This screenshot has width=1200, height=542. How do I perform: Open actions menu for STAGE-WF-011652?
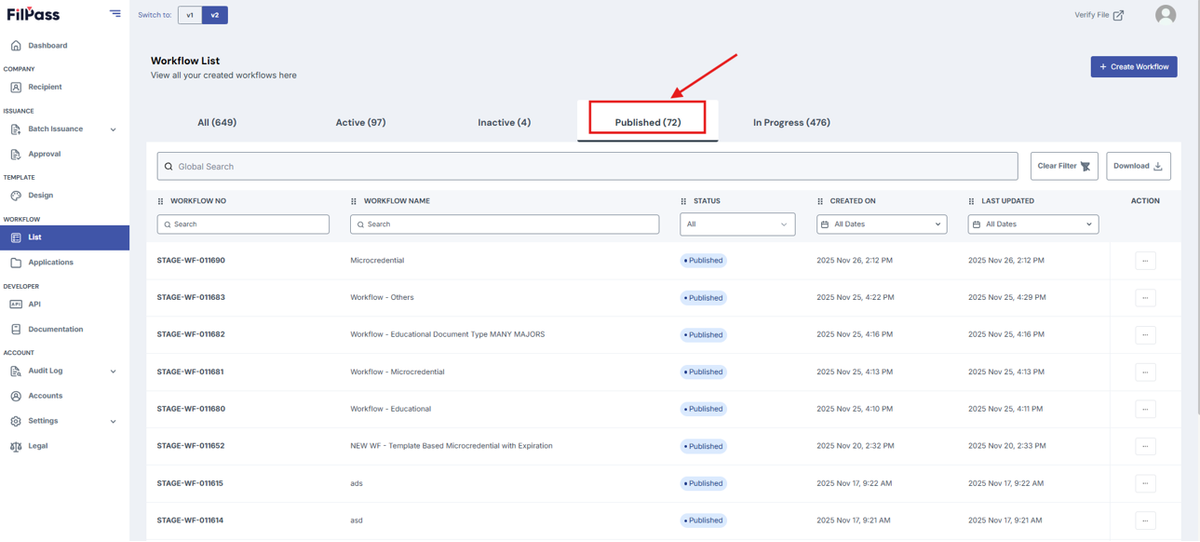tap(1145, 446)
